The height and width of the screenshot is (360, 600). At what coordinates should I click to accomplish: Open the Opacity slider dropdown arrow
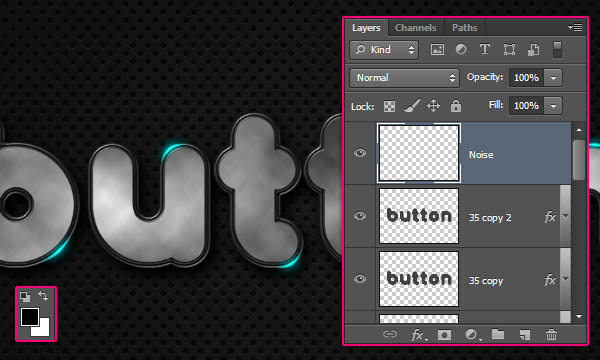coord(553,78)
